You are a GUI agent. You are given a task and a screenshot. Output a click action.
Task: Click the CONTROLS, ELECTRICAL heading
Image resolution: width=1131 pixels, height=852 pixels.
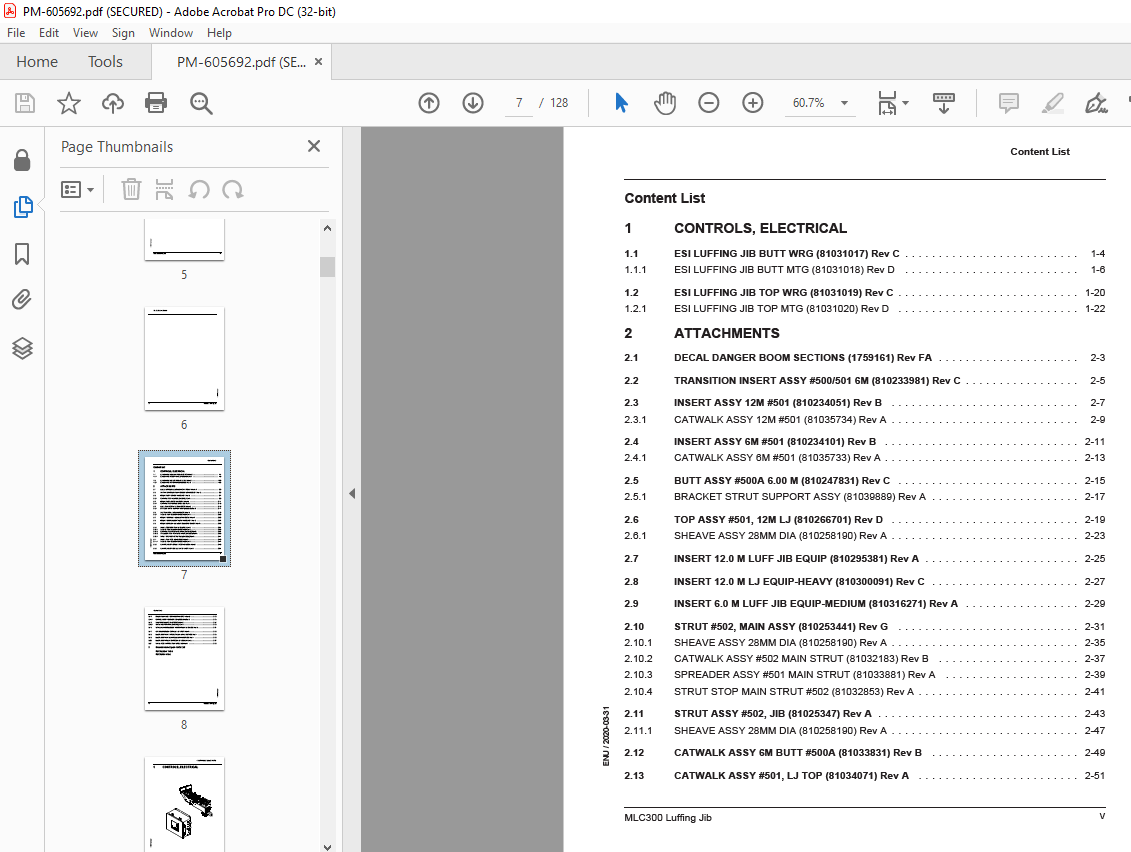point(760,228)
